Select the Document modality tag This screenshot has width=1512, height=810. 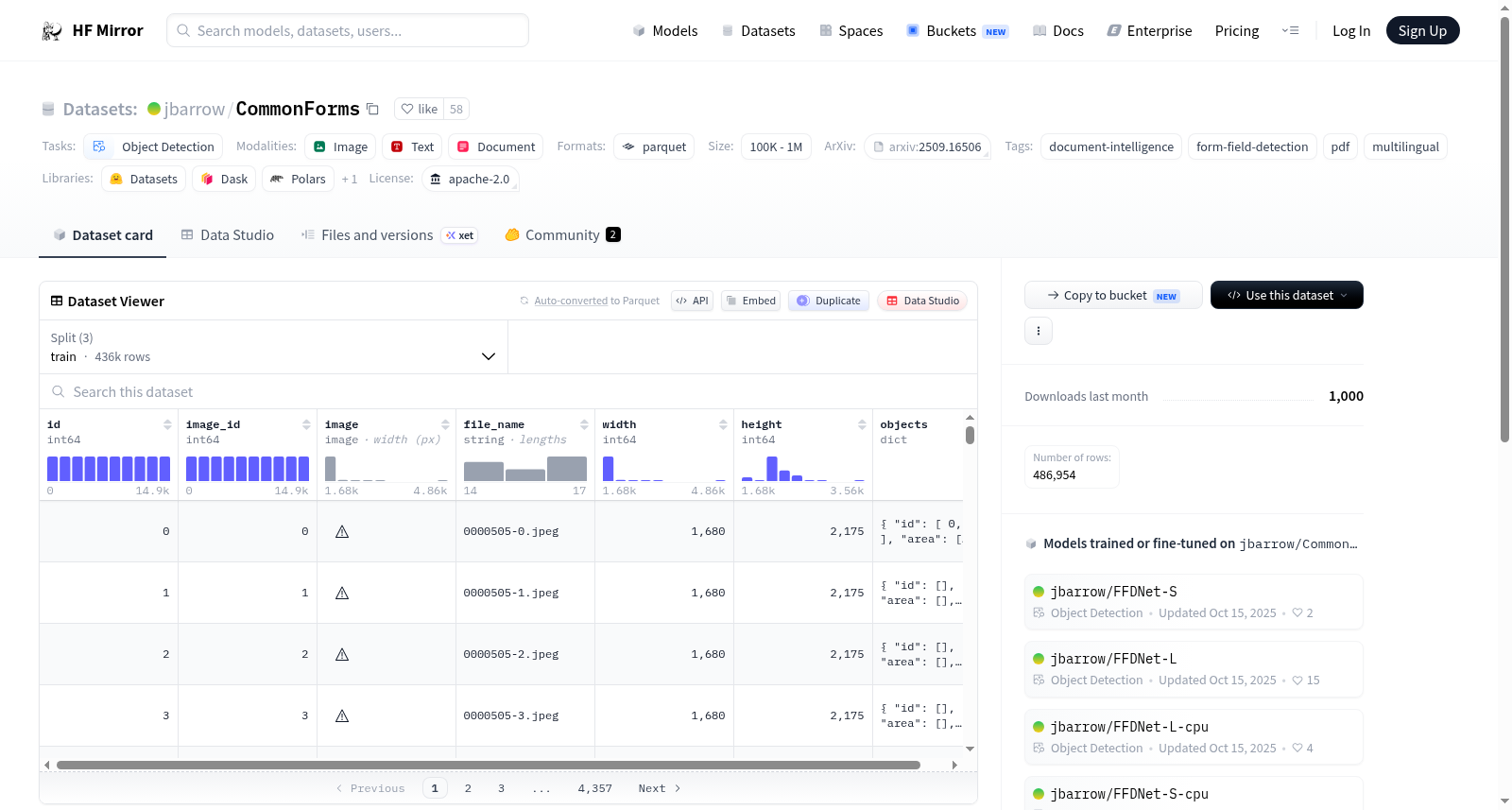(x=496, y=146)
